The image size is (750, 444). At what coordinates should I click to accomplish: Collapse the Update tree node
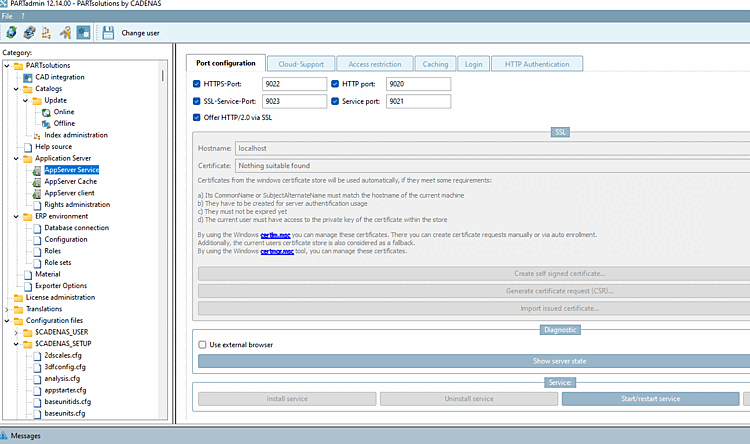point(25,100)
